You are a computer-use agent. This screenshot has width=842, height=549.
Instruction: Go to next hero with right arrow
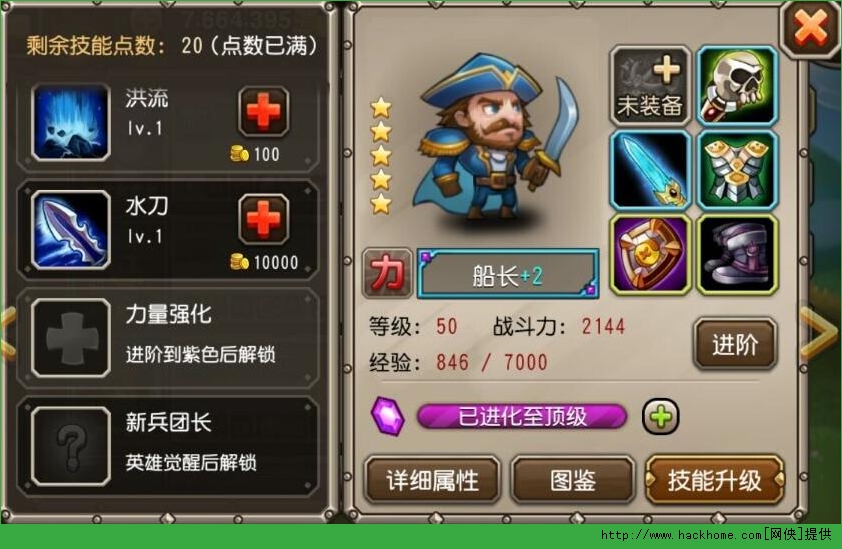pos(818,334)
